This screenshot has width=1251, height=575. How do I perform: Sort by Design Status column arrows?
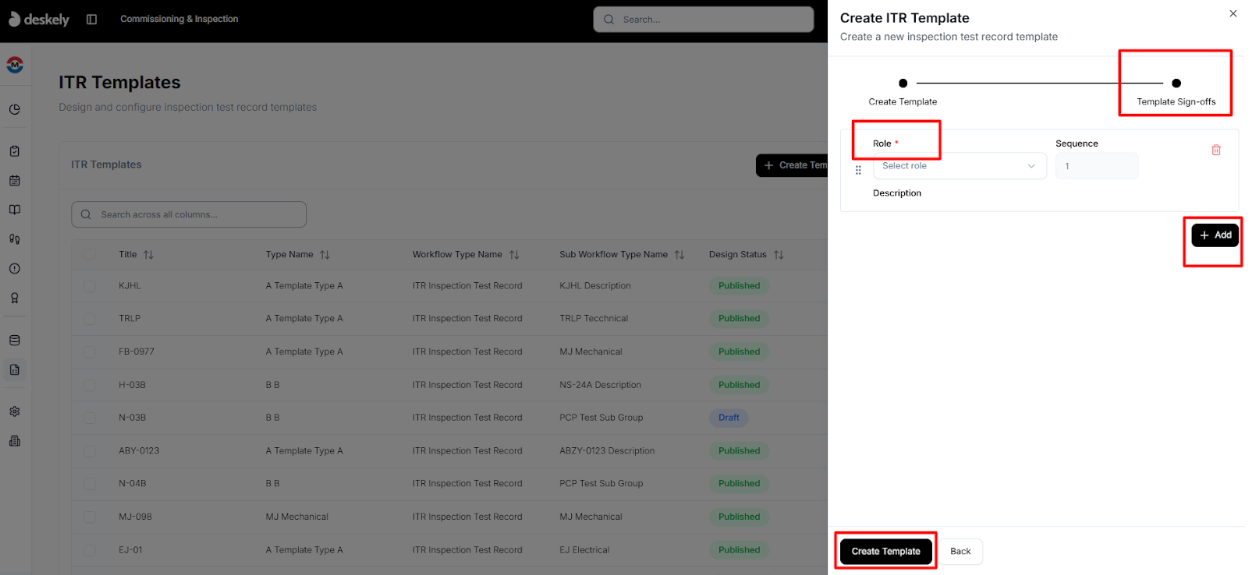coord(778,255)
